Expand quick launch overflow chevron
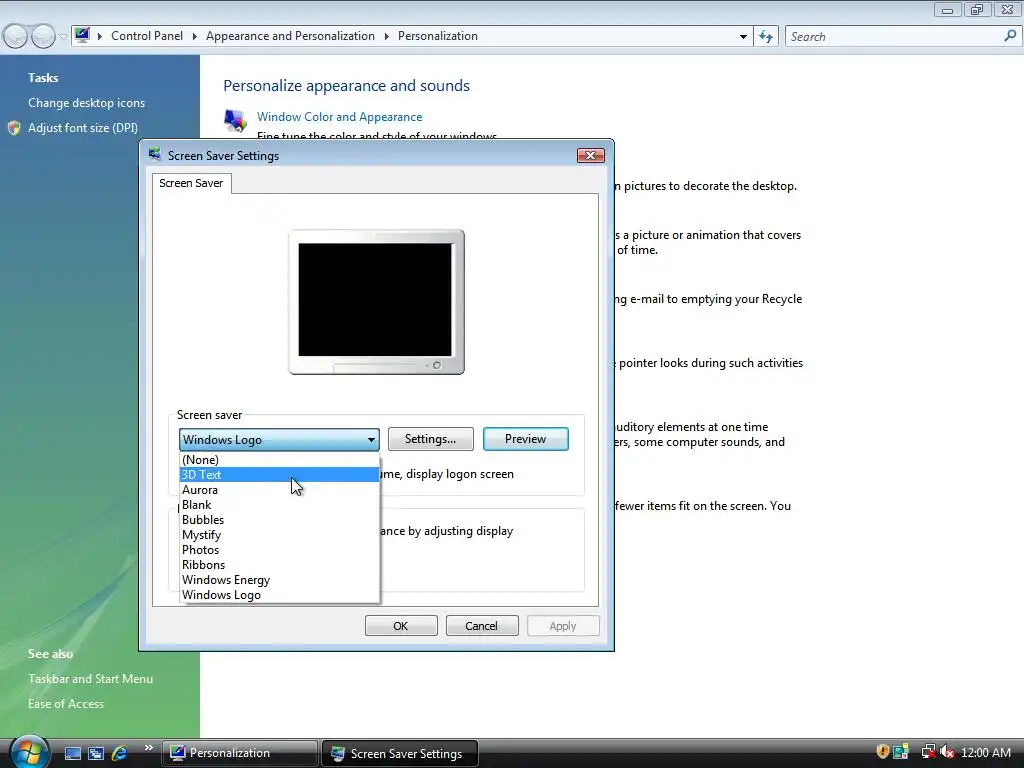 (x=148, y=748)
